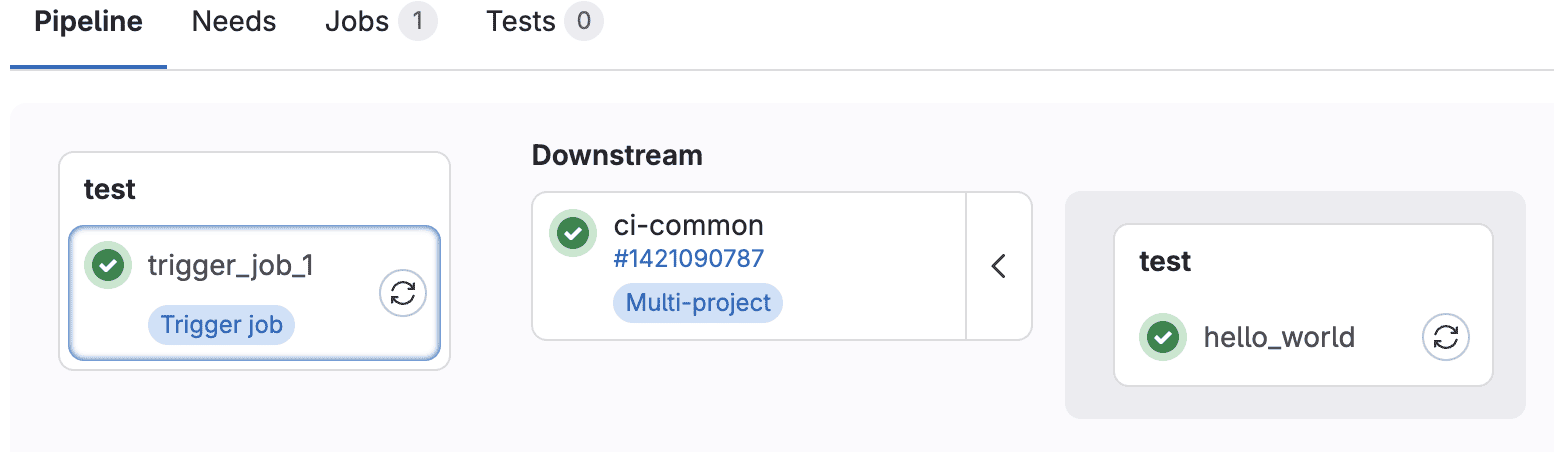
Task: Open the hello_world job name
Action: tap(1279, 337)
